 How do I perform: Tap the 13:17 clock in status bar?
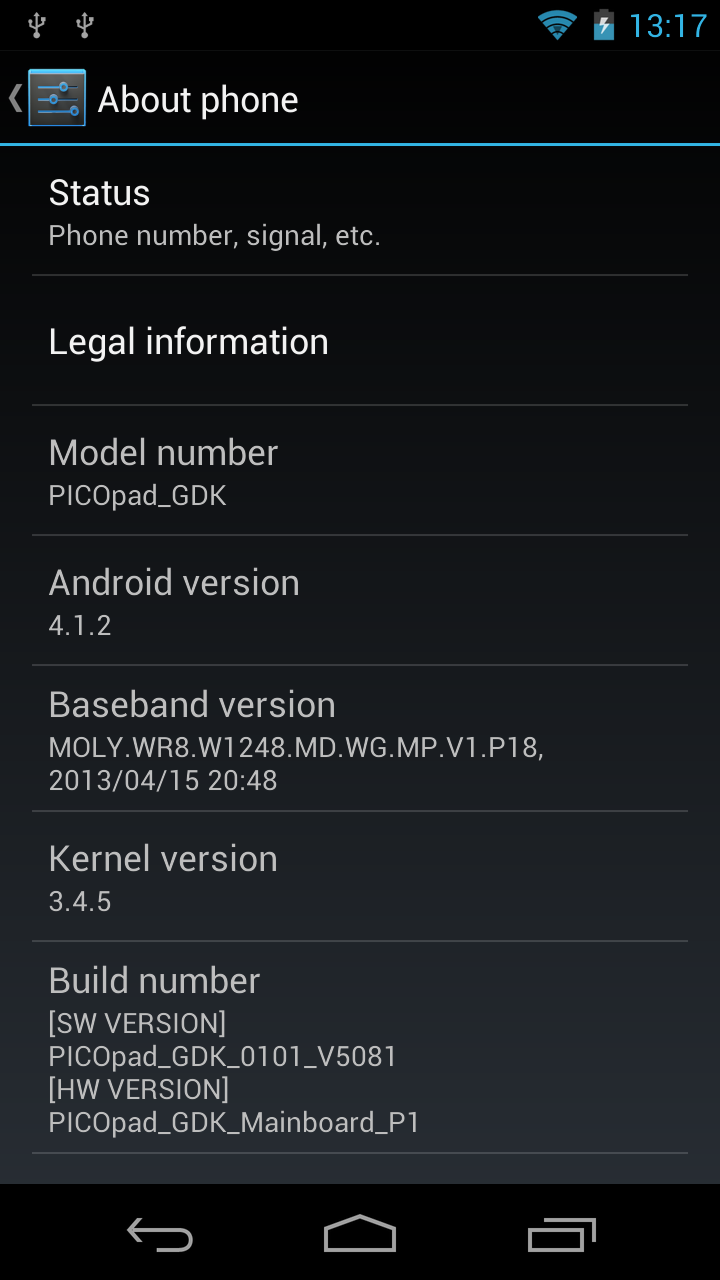point(668,25)
